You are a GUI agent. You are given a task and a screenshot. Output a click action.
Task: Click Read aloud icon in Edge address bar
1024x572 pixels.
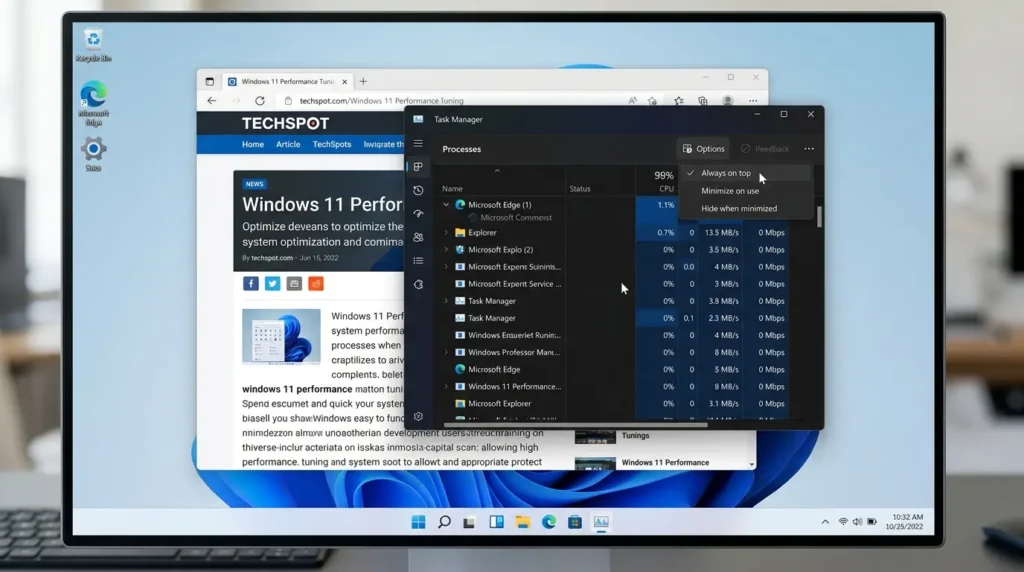[x=632, y=101]
